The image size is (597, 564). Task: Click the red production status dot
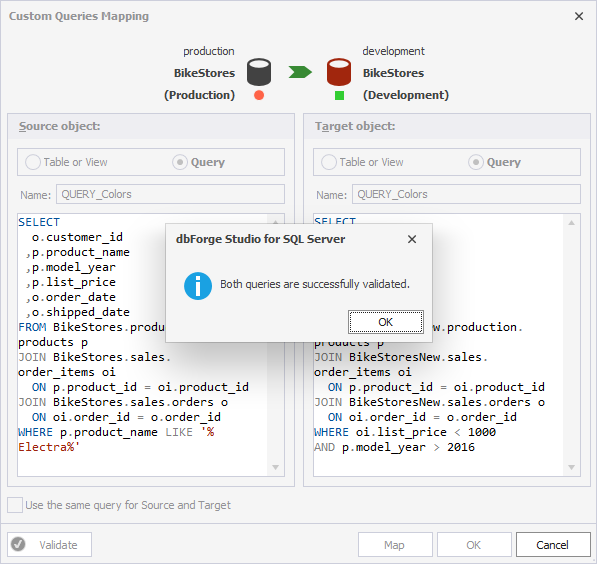pos(259,95)
